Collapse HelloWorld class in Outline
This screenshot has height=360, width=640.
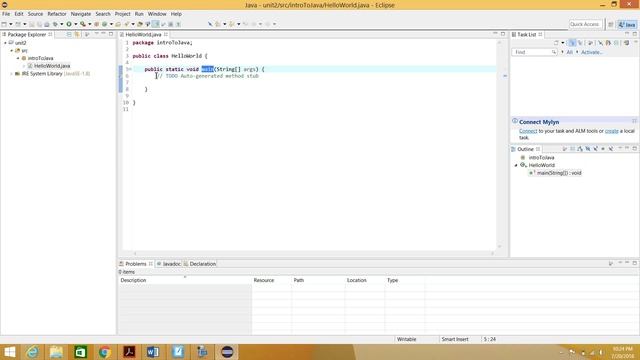pyautogui.click(x=516, y=165)
